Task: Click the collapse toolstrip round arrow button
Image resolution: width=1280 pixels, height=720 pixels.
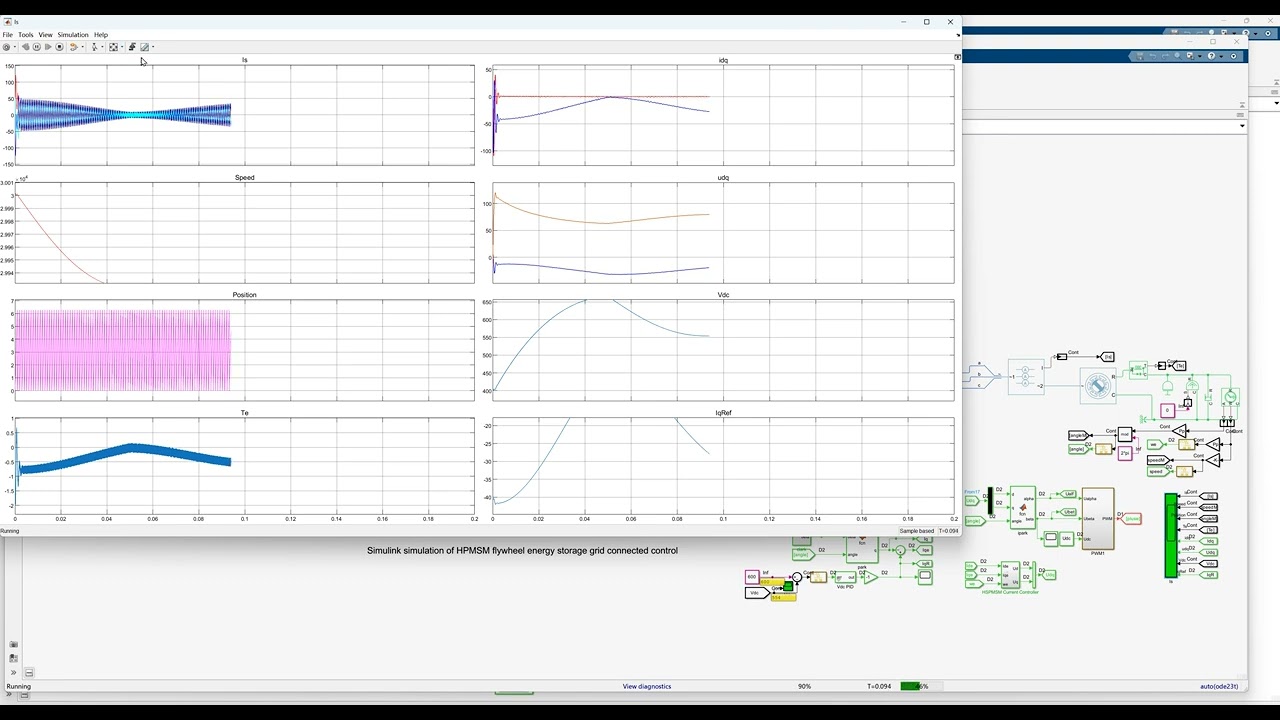Action: click(x=1233, y=56)
